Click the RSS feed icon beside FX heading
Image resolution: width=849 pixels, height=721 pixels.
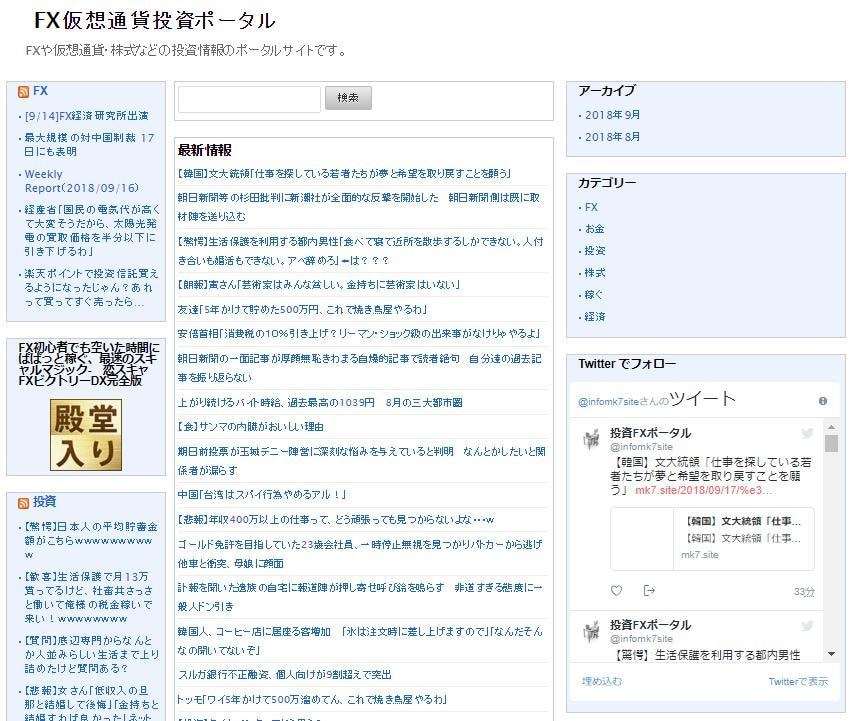[23, 91]
